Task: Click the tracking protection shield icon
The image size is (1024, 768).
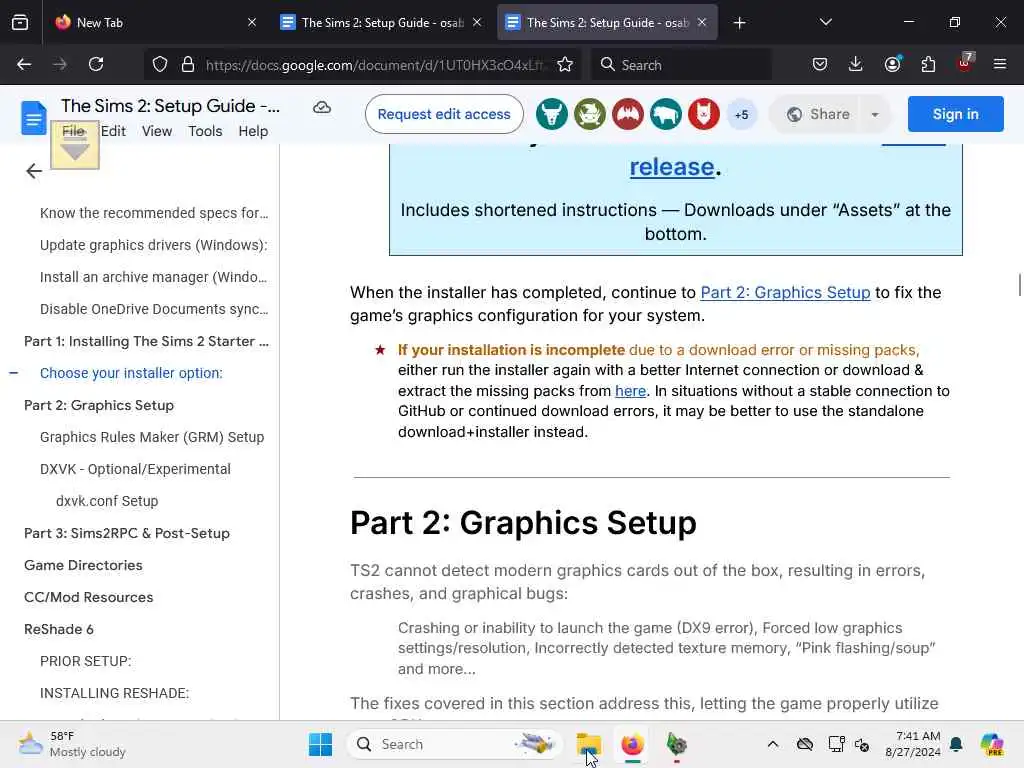Action: (x=160, y=65)
